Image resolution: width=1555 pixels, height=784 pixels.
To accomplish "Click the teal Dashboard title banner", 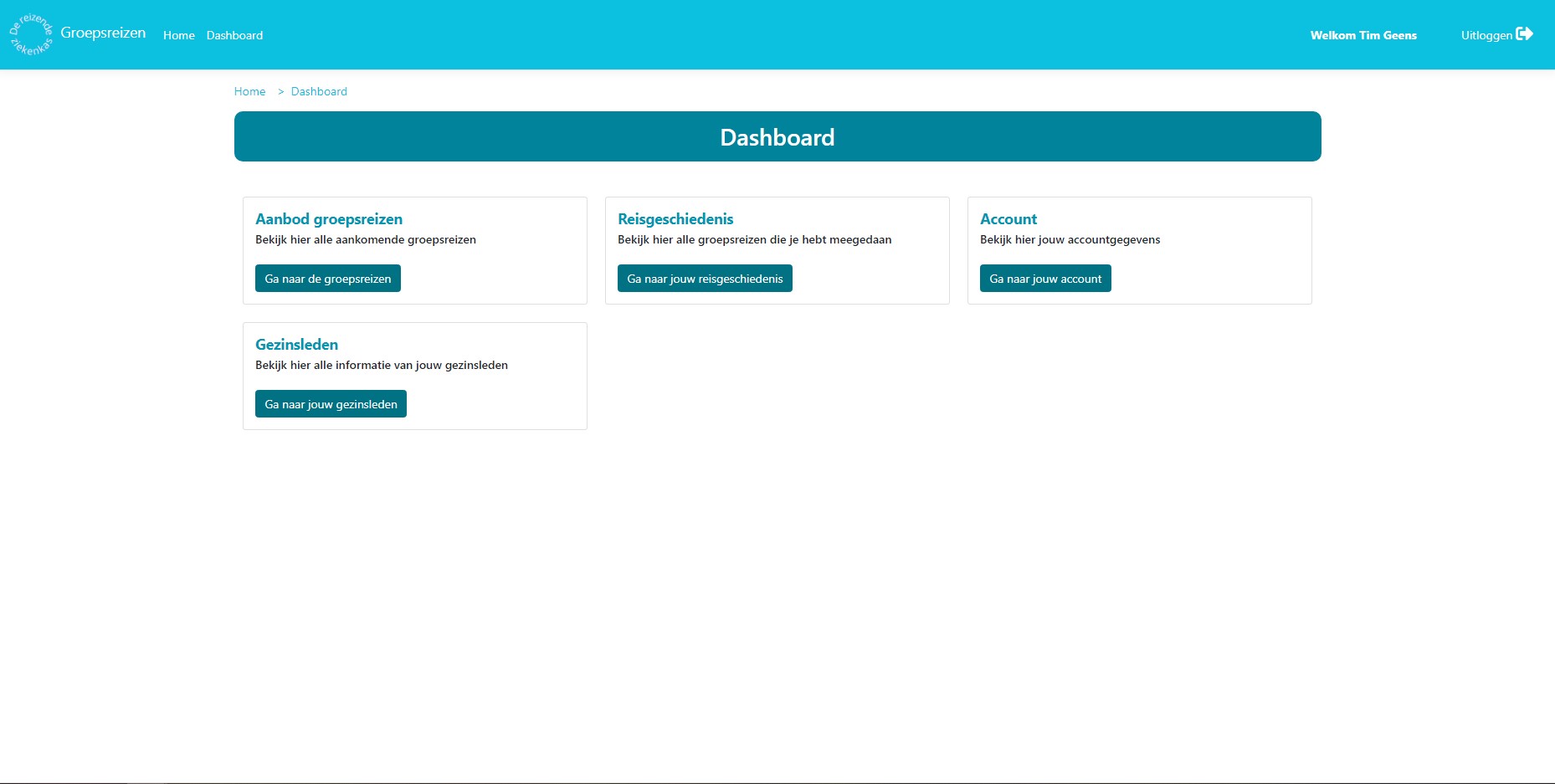I will (777, 136).
